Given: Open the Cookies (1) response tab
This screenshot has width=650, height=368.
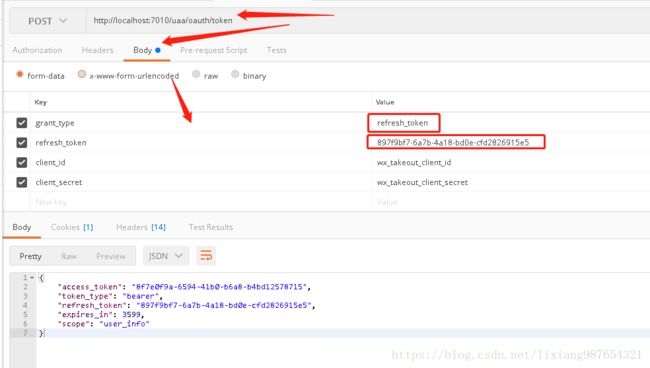Looking at the screenshot, I should (72, 227).
